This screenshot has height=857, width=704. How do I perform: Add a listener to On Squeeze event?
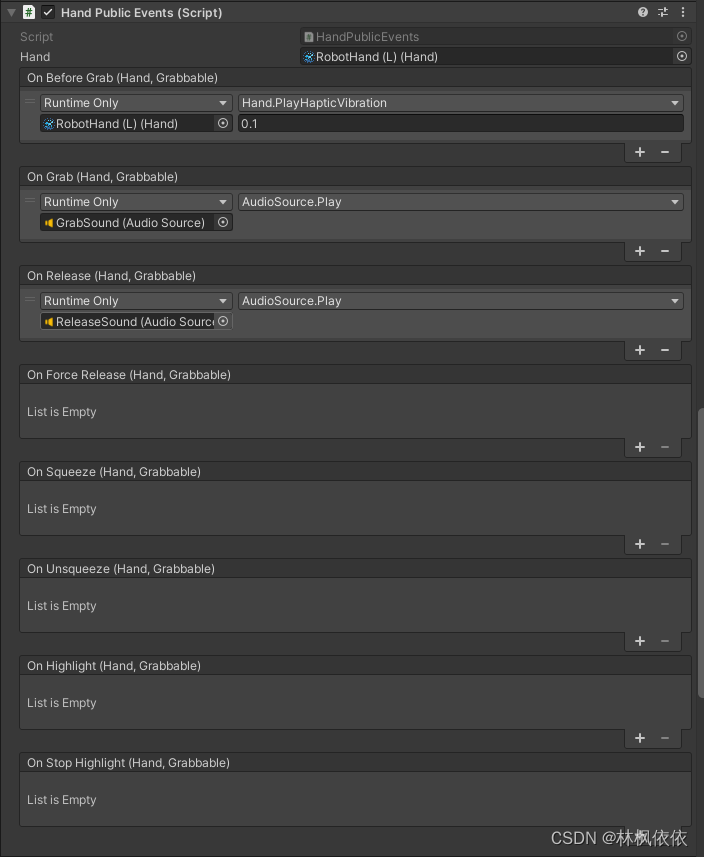coord(640,544)
